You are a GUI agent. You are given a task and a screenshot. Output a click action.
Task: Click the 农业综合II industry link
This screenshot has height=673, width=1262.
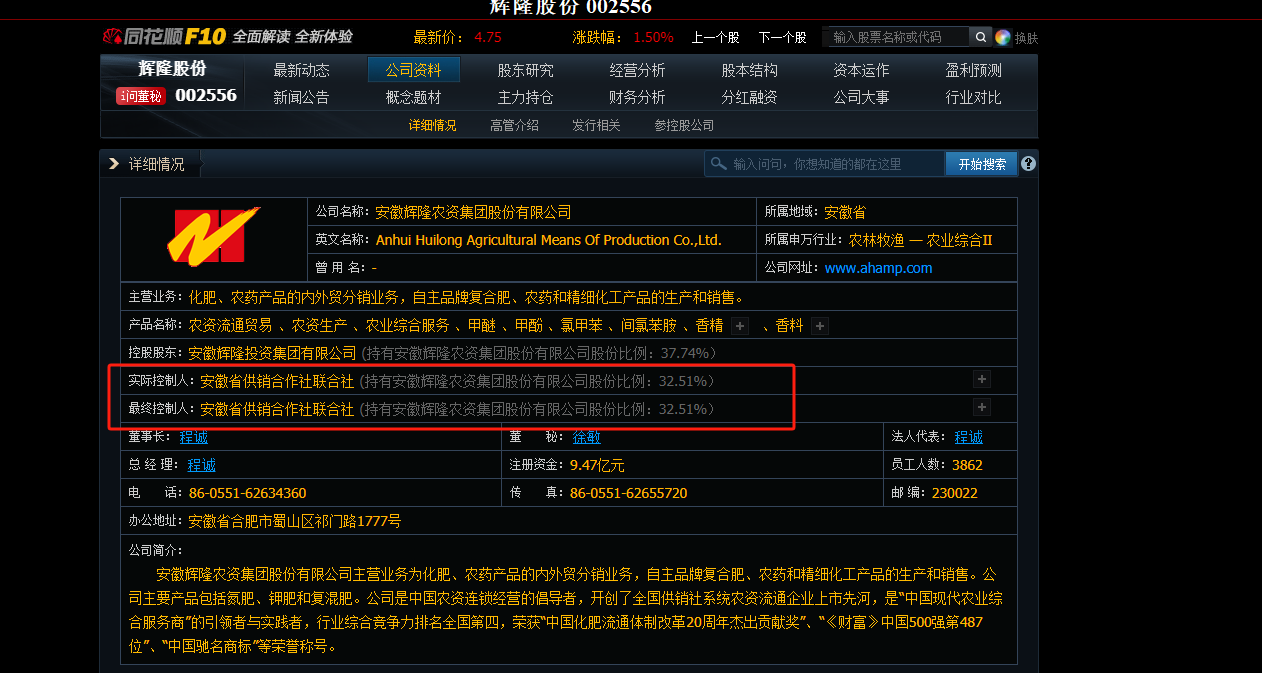click(x=959, y=240)
